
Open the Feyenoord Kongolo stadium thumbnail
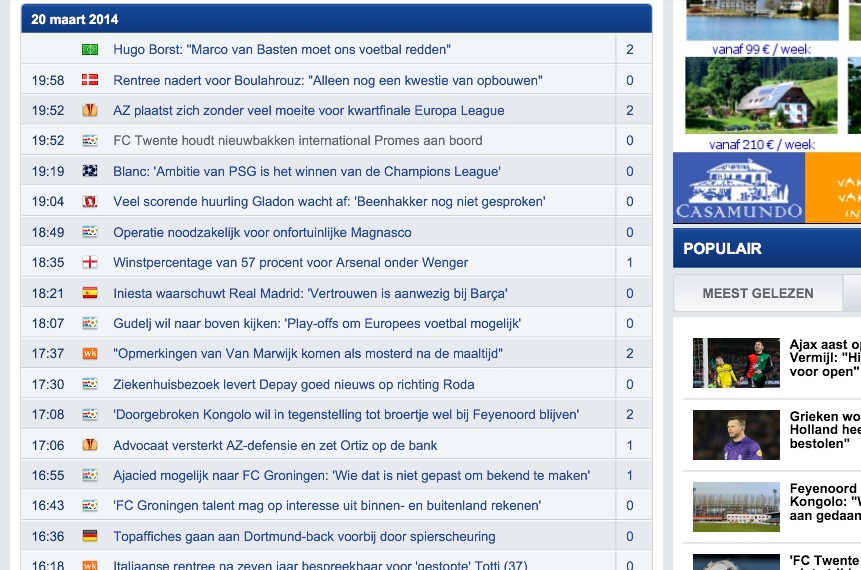(736, 507)
